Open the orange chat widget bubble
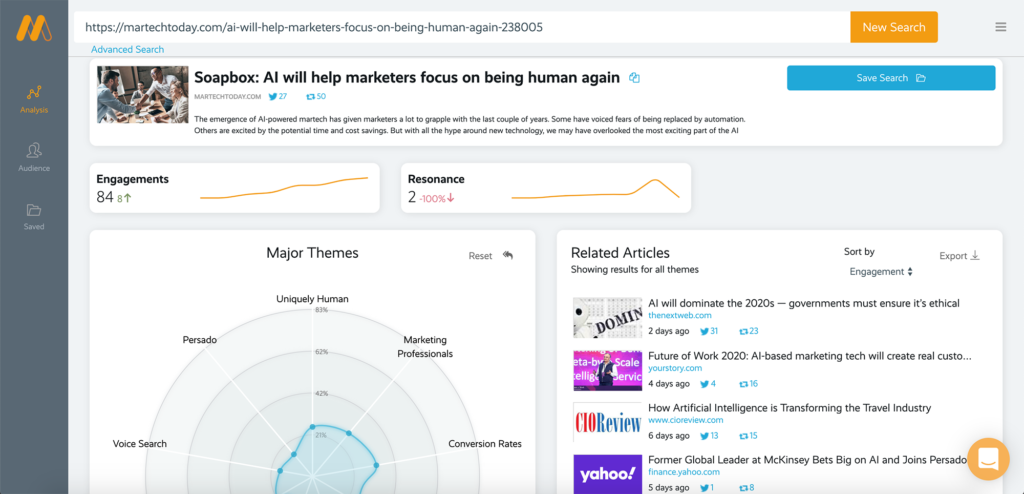 [x=988, y=459]
